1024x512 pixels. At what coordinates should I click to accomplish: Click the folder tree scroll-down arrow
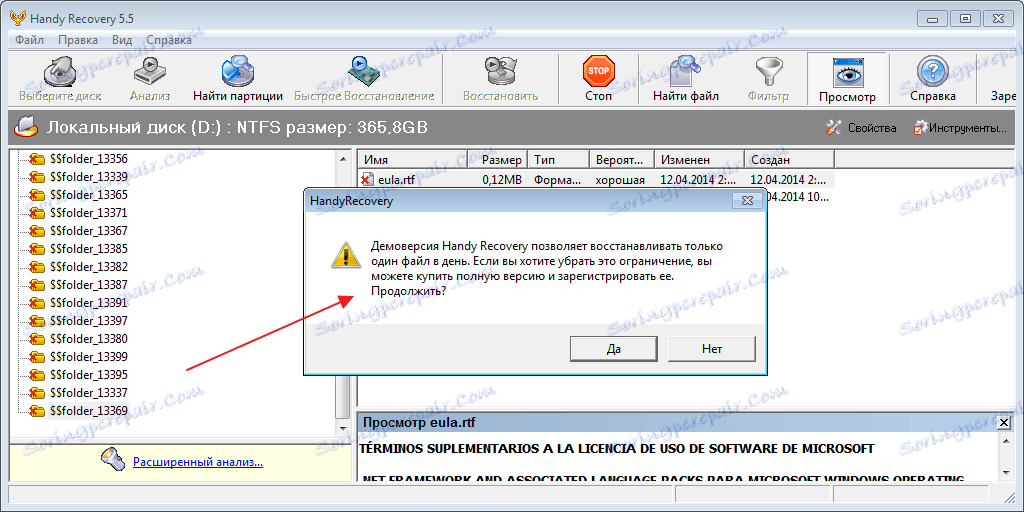pyautogui.click(x=343, y=428)
